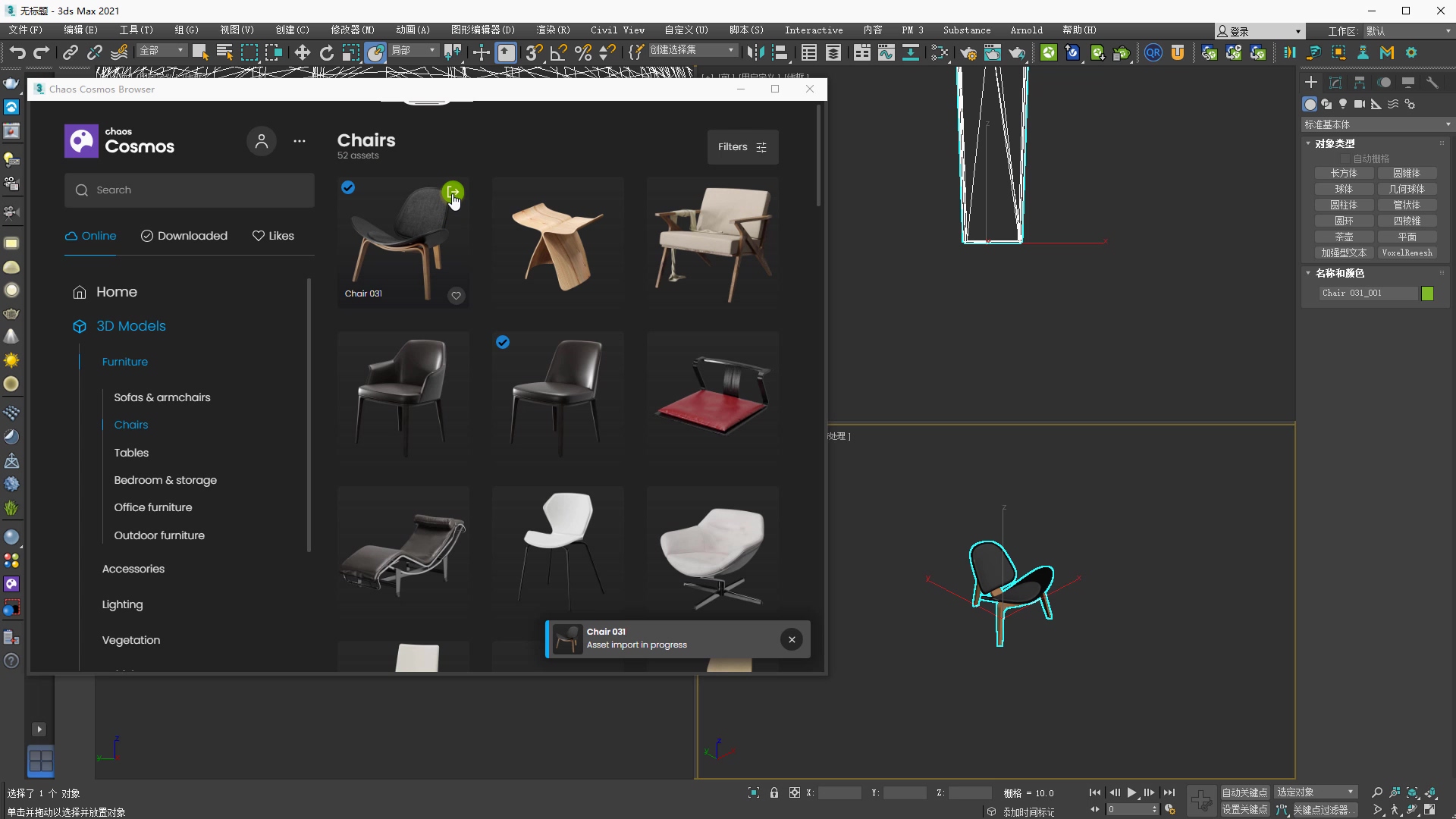
Task: Click the Filters button
Action: [742, 147]
